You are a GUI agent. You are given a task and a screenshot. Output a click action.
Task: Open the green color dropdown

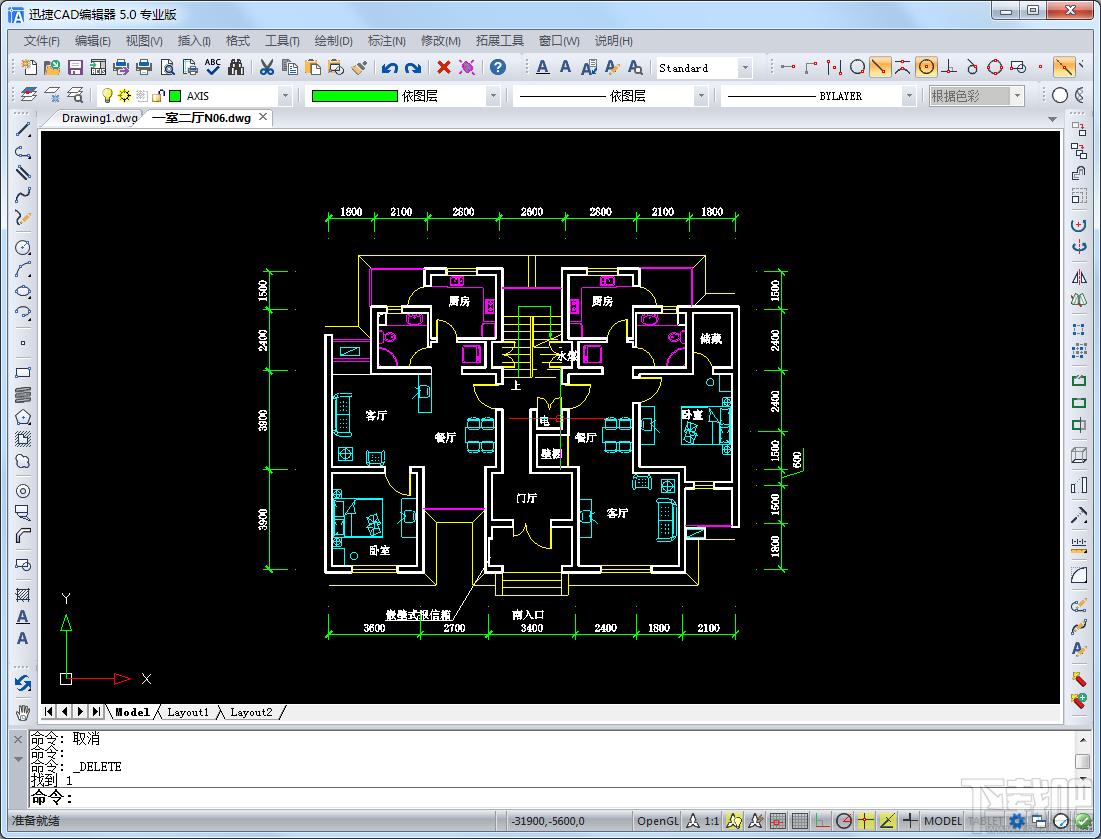pyautogui.click(x=492, y=95)
